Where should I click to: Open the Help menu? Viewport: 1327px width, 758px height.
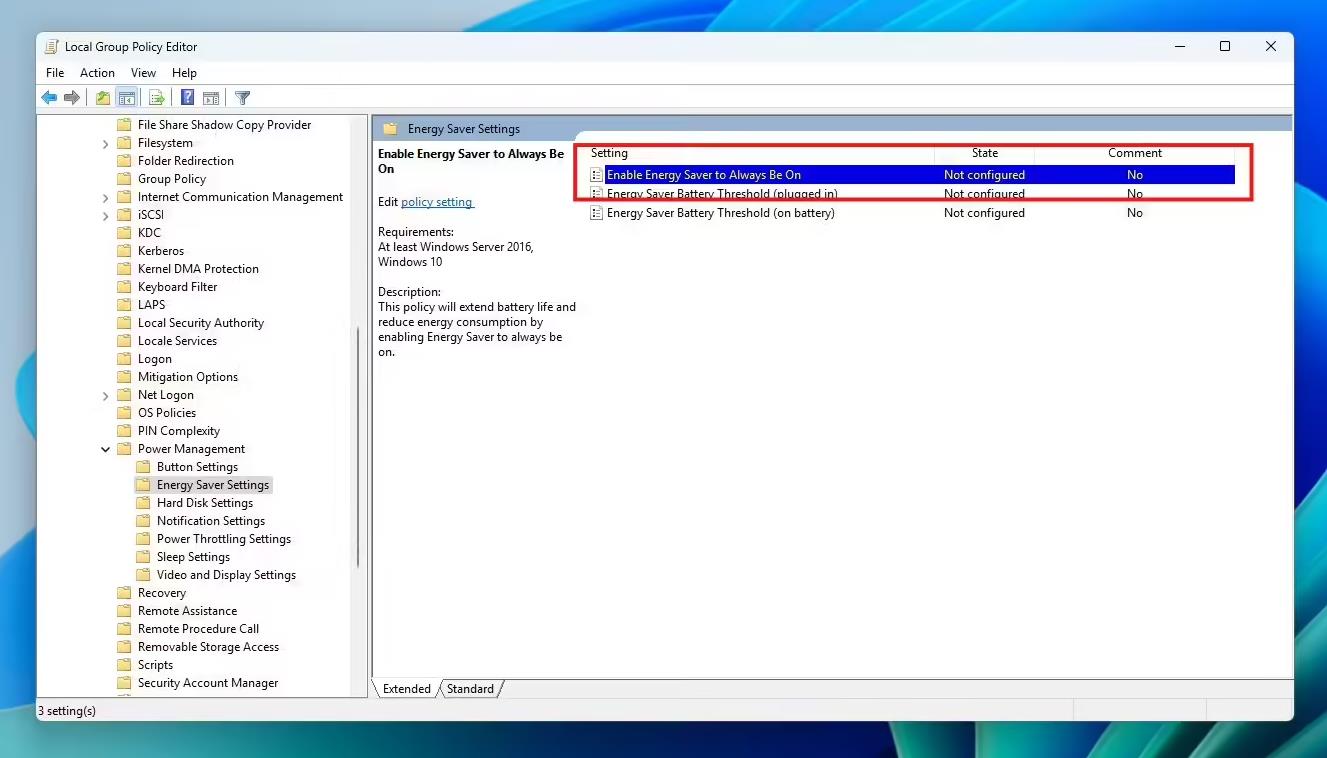point(184,73)
